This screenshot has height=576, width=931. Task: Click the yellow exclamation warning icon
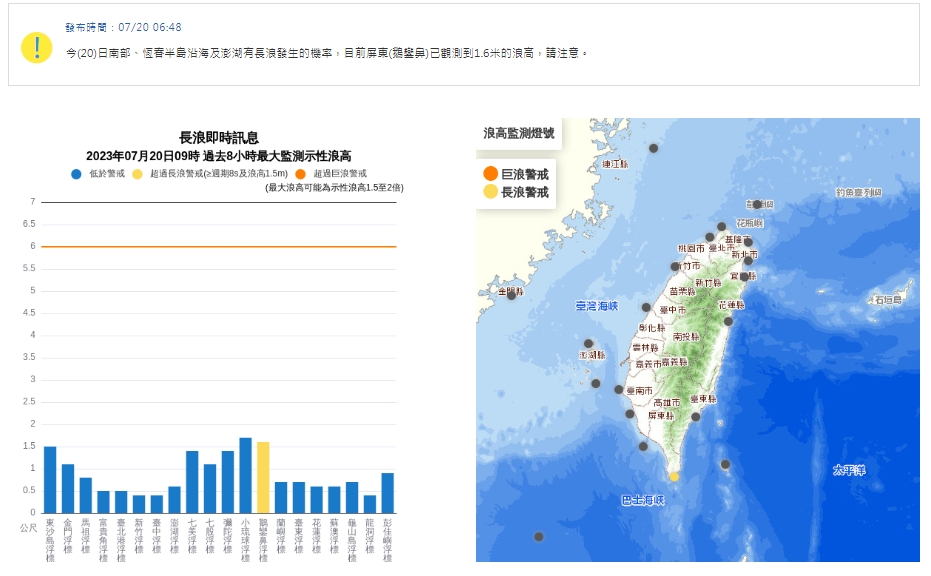coord(36,48)
